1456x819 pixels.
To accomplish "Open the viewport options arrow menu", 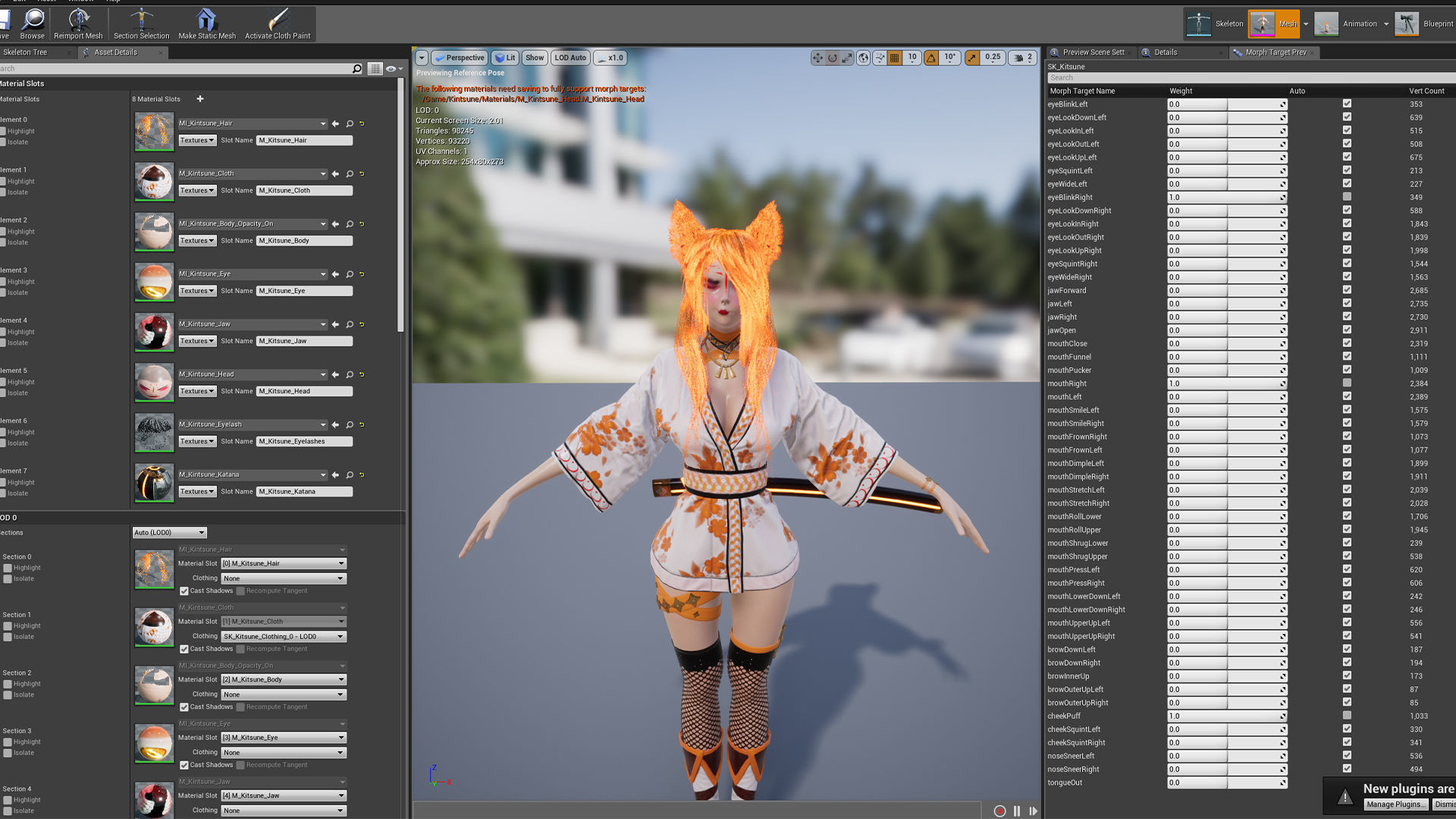I will 422,58.
